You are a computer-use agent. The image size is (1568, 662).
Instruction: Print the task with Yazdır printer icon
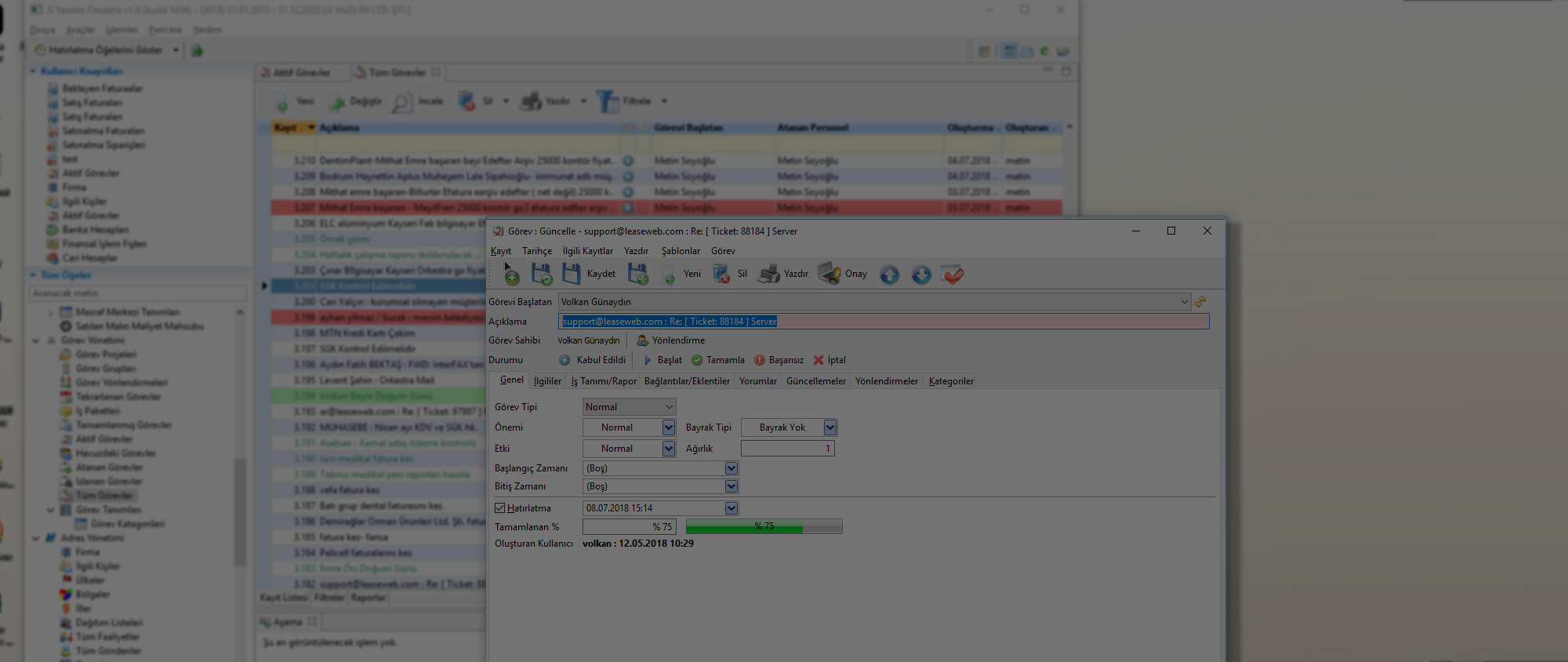[769, 274]
